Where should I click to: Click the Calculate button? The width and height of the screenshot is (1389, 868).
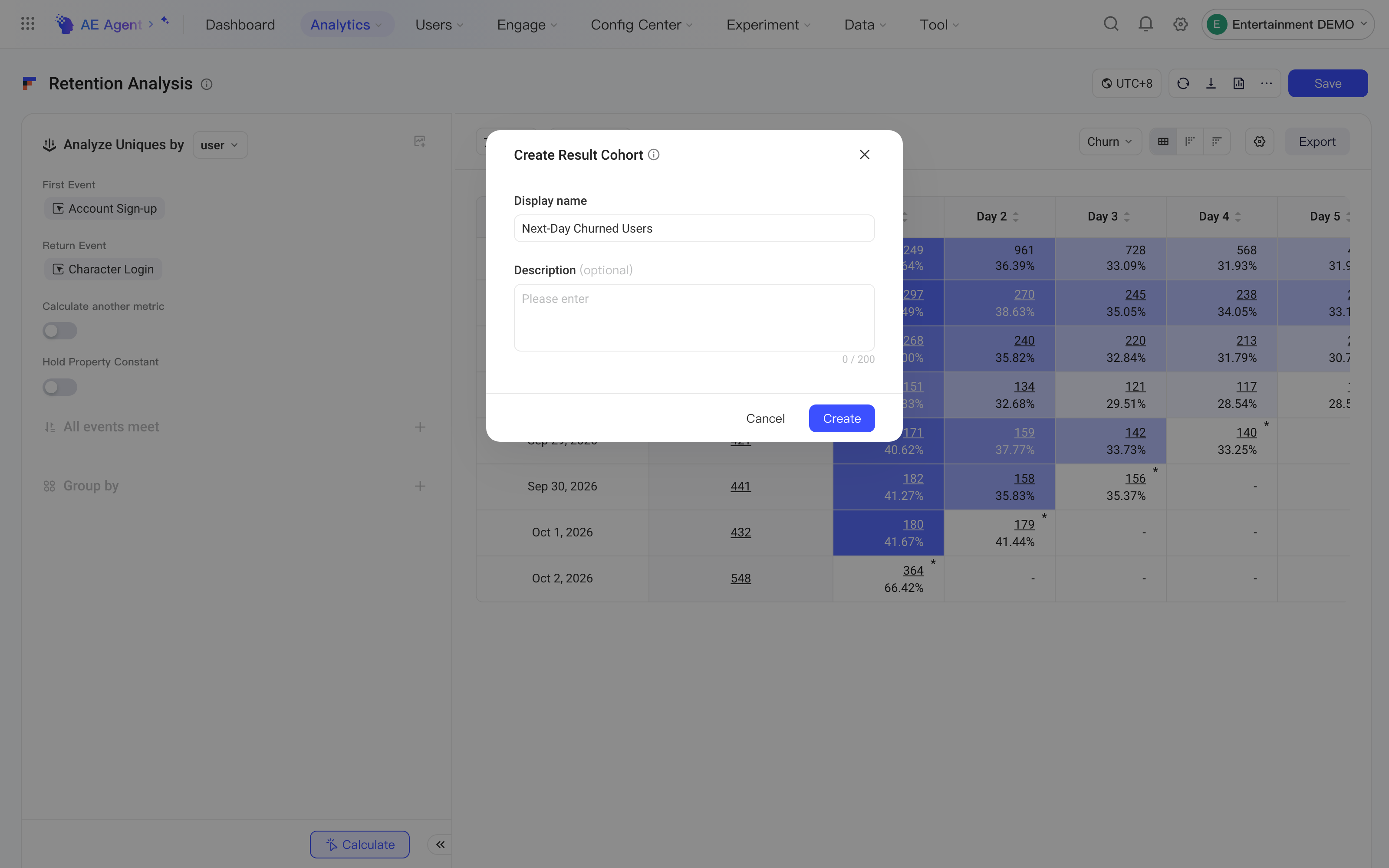click(360, 845)
